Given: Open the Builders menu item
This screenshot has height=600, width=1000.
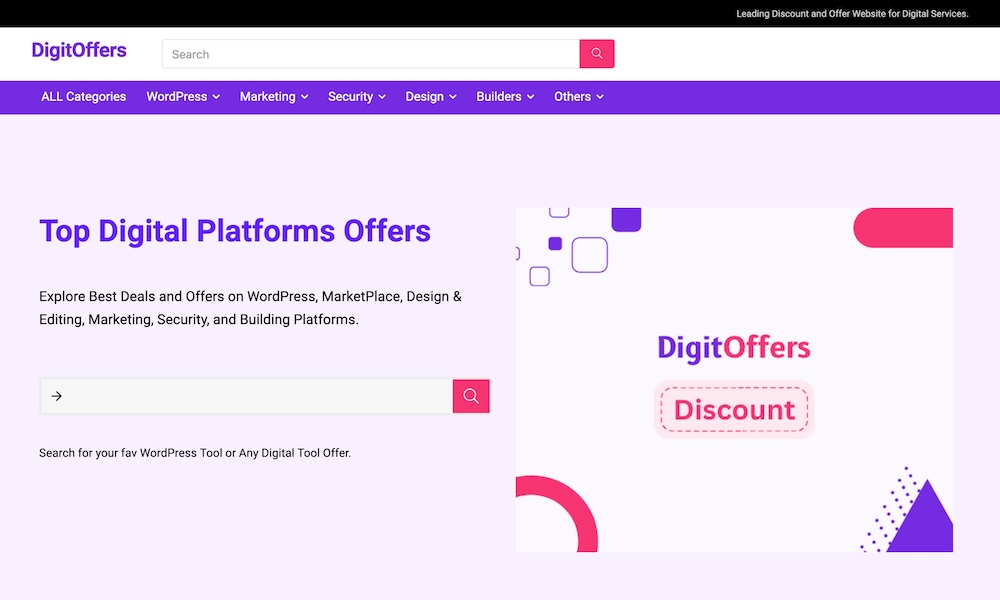Looking at the screenshot, I should pos(504,97).
